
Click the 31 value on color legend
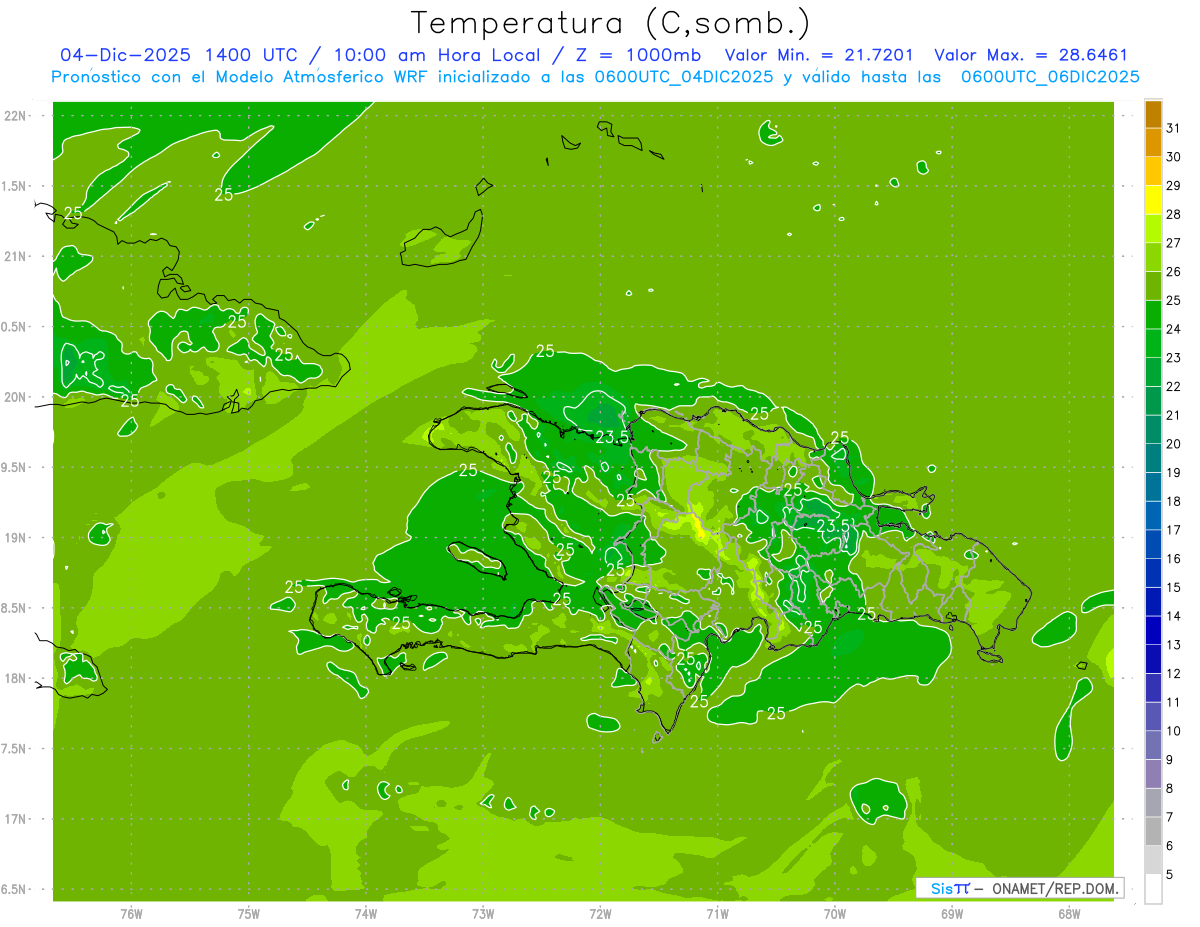click(x=1174, y=128)
